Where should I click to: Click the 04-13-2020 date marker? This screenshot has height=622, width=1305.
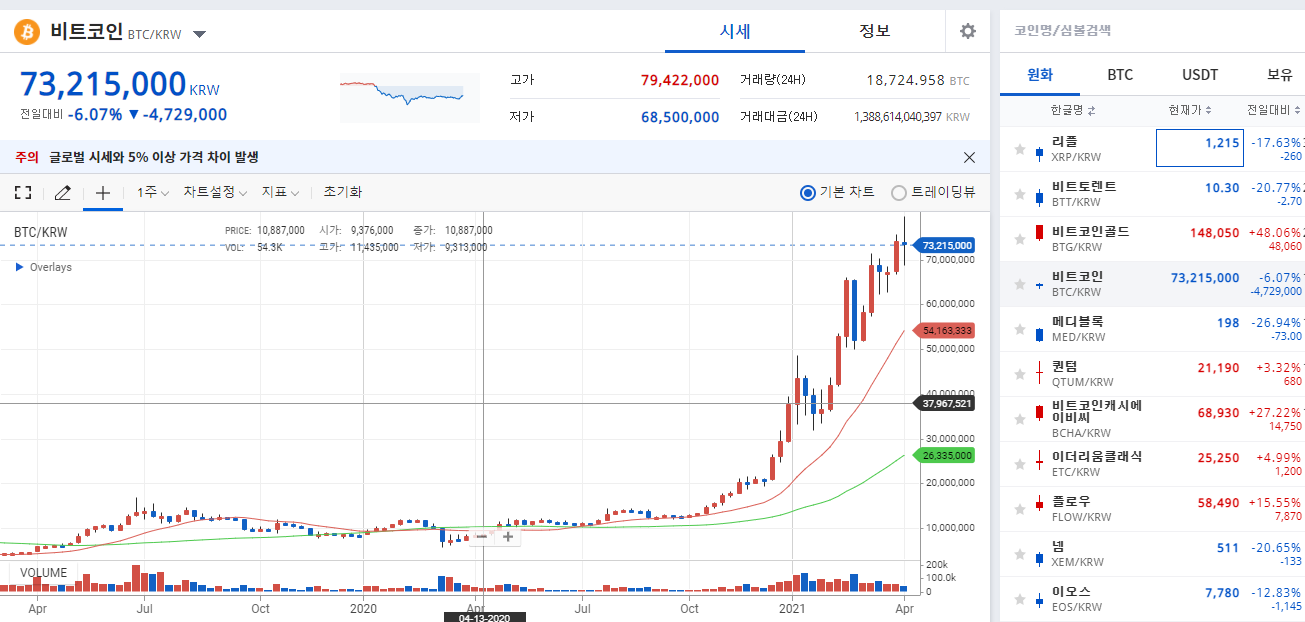tap(484, 618)
